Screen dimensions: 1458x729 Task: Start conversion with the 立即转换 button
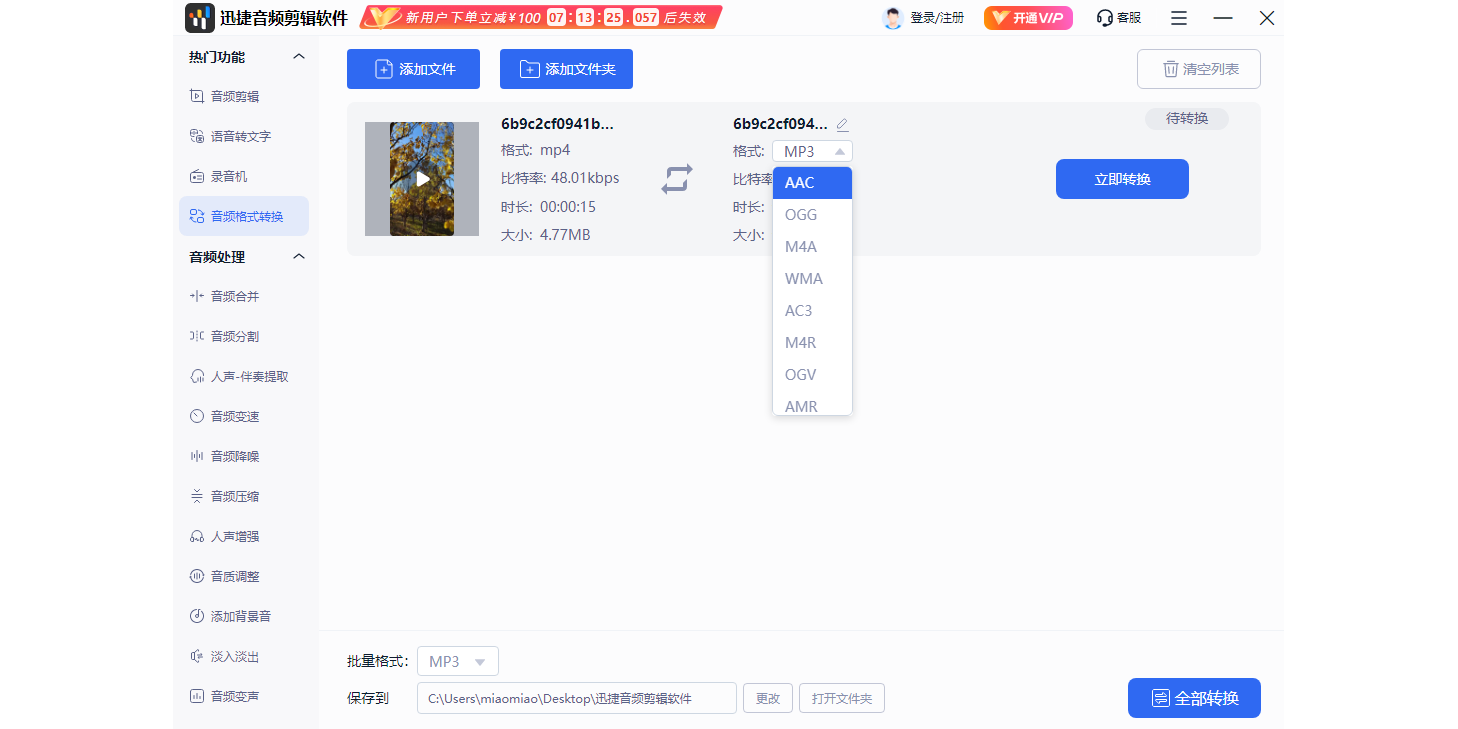click(1122, 178)
